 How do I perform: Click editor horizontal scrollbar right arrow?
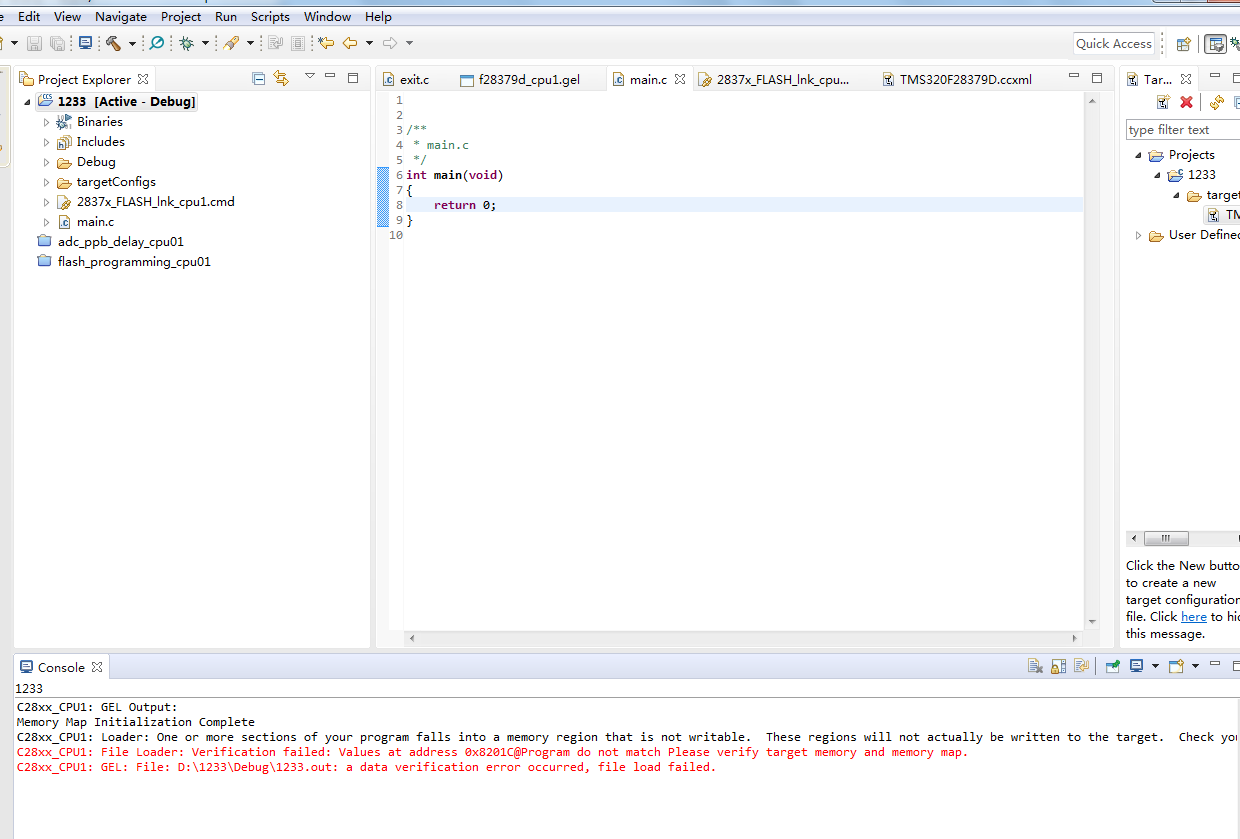point(1076,638)
